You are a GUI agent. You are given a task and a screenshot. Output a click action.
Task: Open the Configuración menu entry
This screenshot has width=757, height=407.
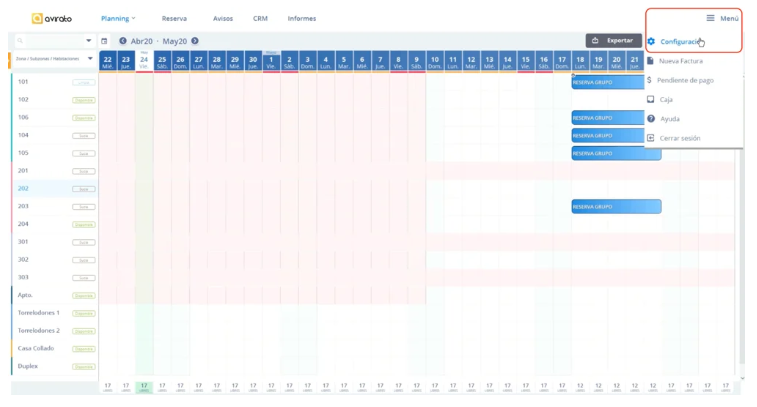coord(678,42)
